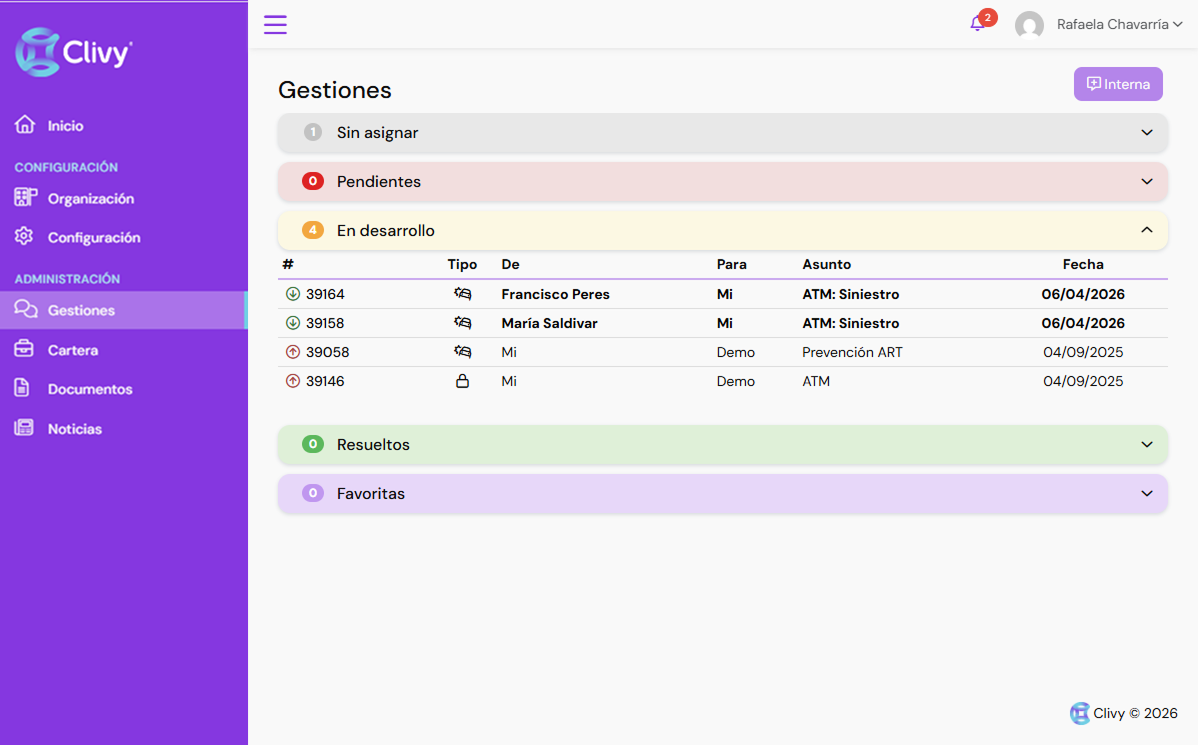Image resolution: width=1198 pixels, height=745 pixels.
Task: Click the user avatar icon
Action: (x=1029, y=25)
